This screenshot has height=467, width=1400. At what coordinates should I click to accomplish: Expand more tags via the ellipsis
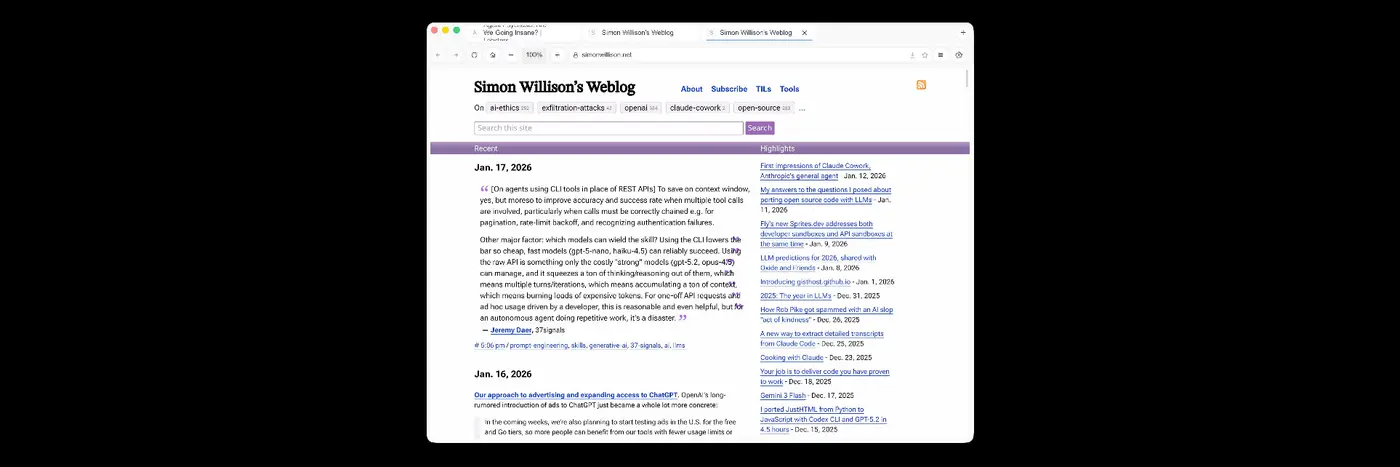[x=801, y=108]
